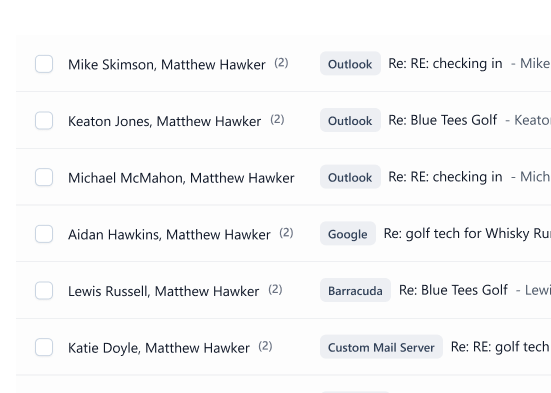551x393 pixels.
Task: Open Katie Doyle's 'Re: RE: golf tech' email
Action: click(x=500, y=347)
